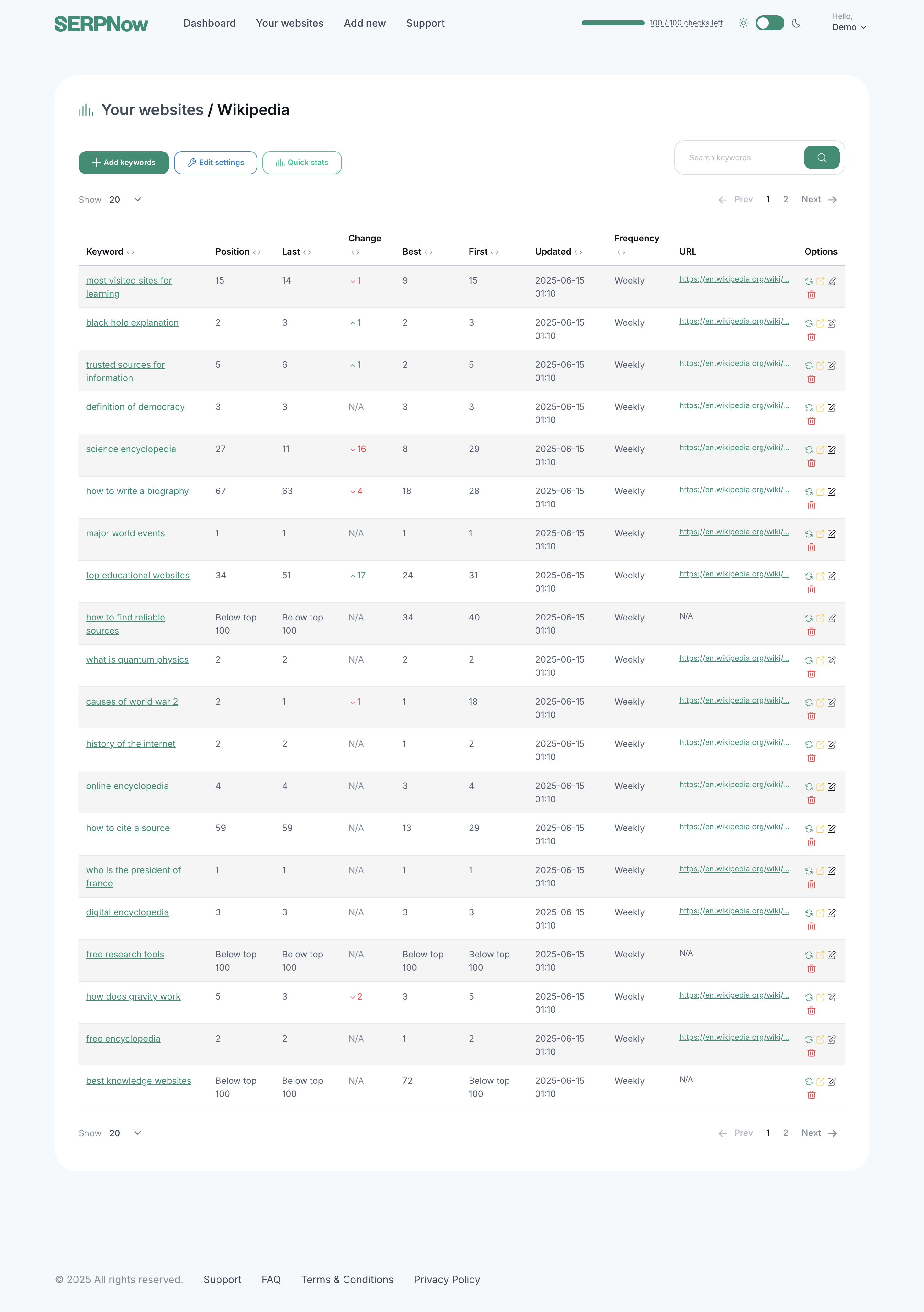Open the bottom Show 20 rows dropdown

pyautogui.click(x=124, y=1133)
